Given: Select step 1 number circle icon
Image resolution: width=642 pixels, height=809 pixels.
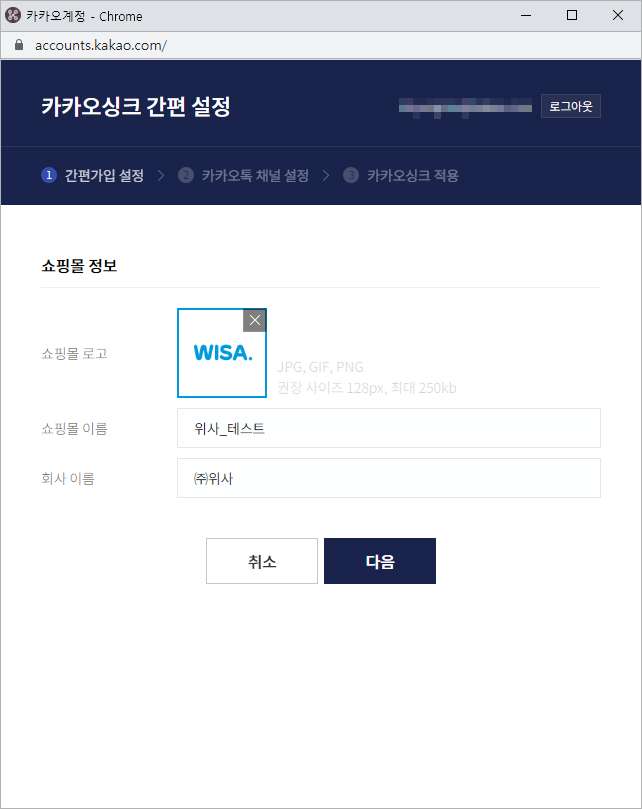Looking at the screenshot, I should (48, 175).
